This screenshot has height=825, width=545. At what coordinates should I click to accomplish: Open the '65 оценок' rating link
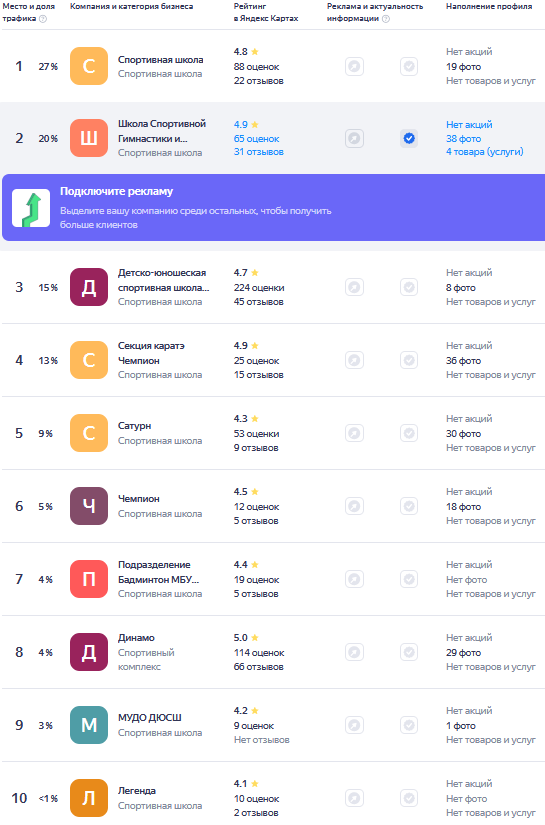(256, 139)
